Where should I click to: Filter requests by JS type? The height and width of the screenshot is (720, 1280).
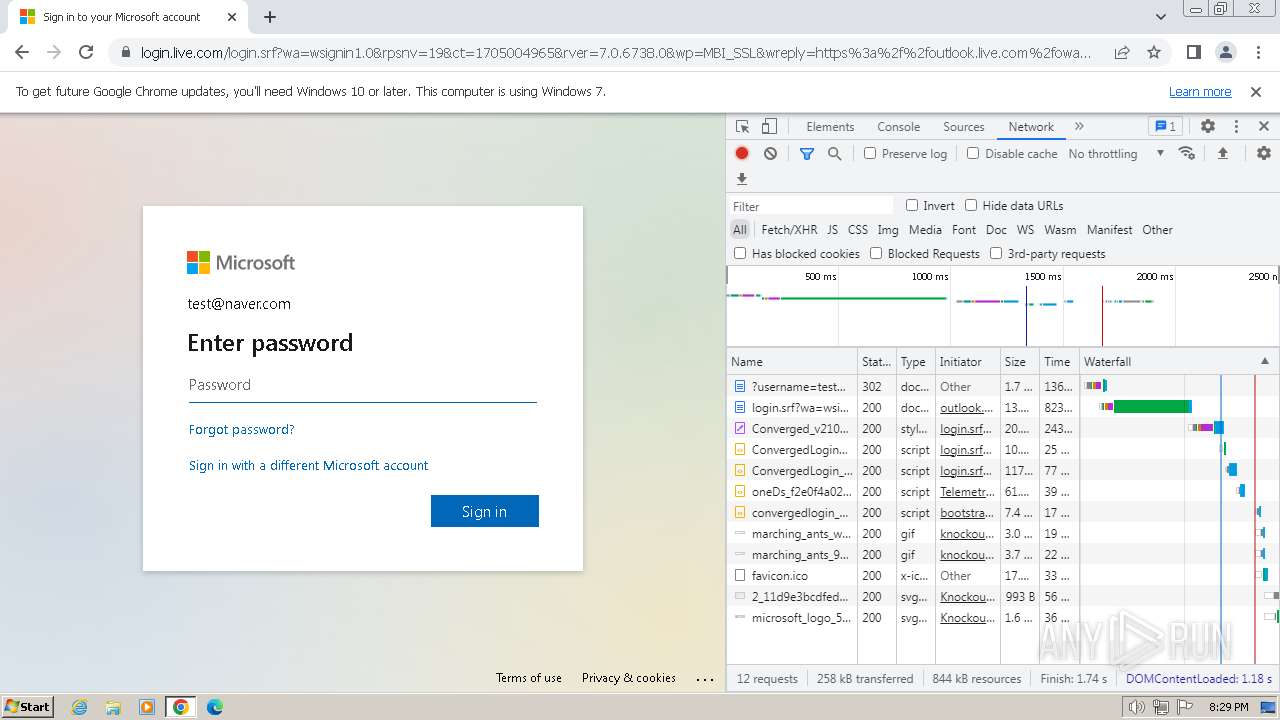[x=832, y=230]
